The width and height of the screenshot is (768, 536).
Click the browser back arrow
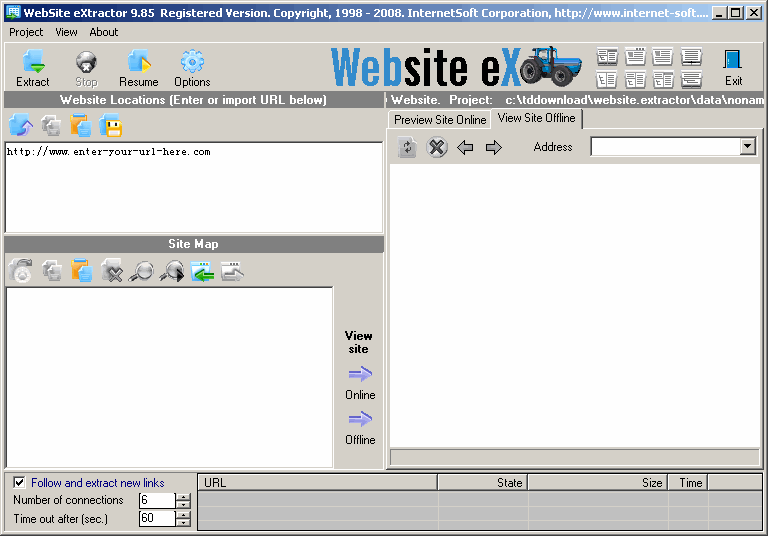pos(465,148)
